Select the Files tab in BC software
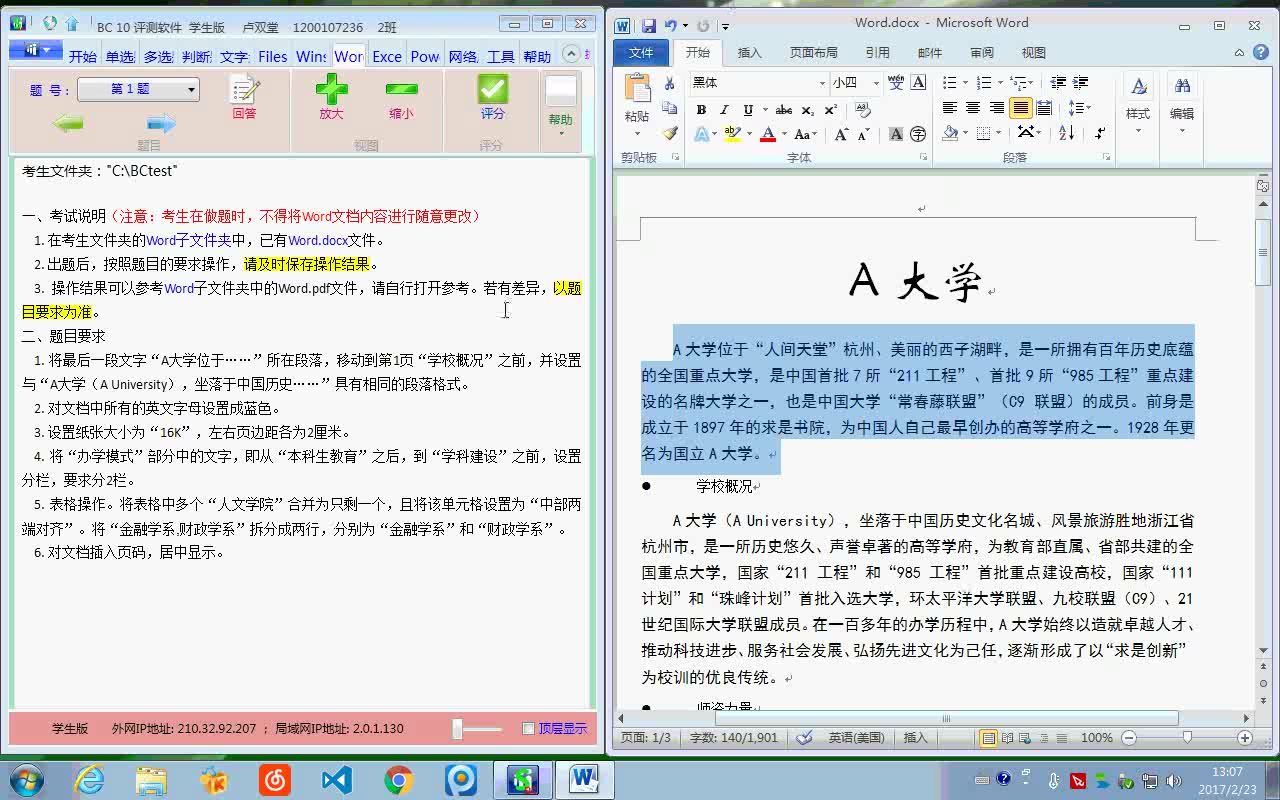Screen dimensions: 1280x800 pyautogui.click(x=273, y=57)
